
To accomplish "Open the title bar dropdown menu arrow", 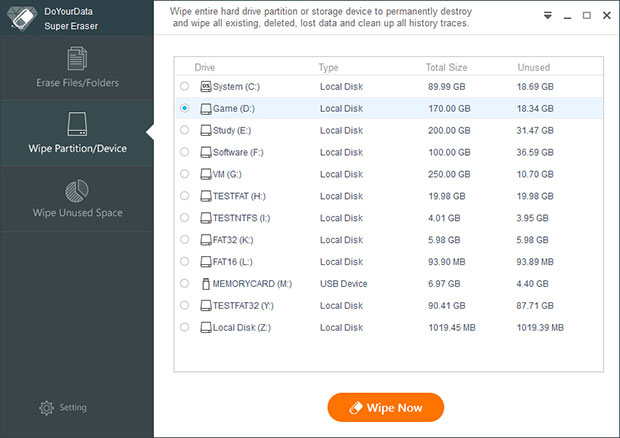I will tap(548, 16).
